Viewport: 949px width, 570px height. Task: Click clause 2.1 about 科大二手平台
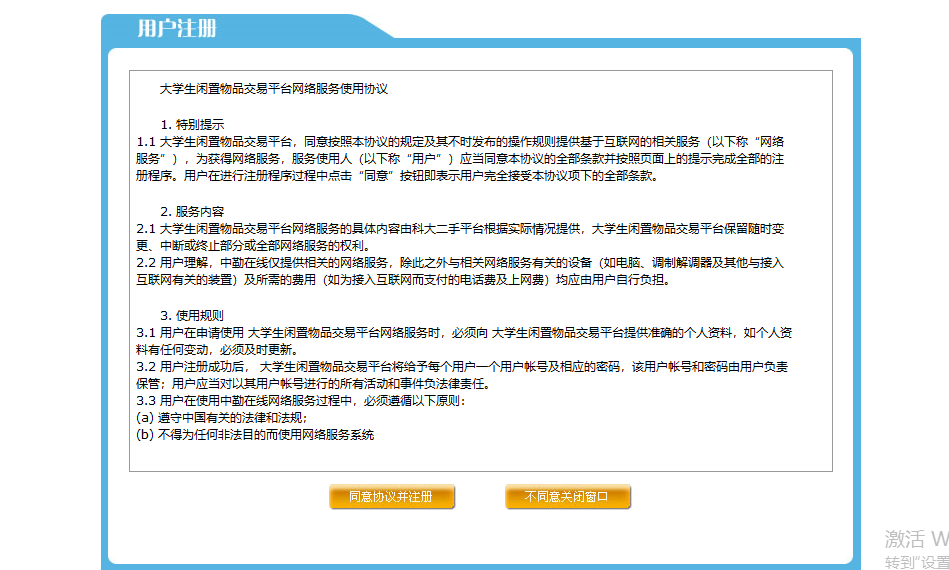(460, 237)
